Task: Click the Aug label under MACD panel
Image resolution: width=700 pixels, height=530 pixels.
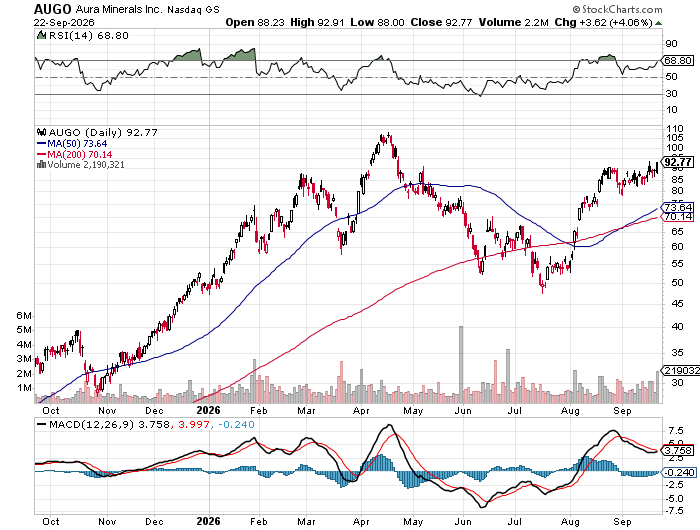Action: coord(570,522)
